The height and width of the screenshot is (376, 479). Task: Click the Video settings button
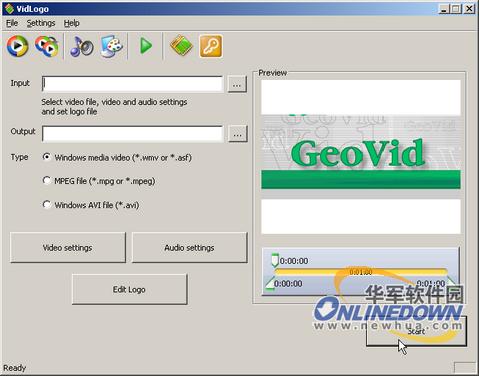point(68,248)
